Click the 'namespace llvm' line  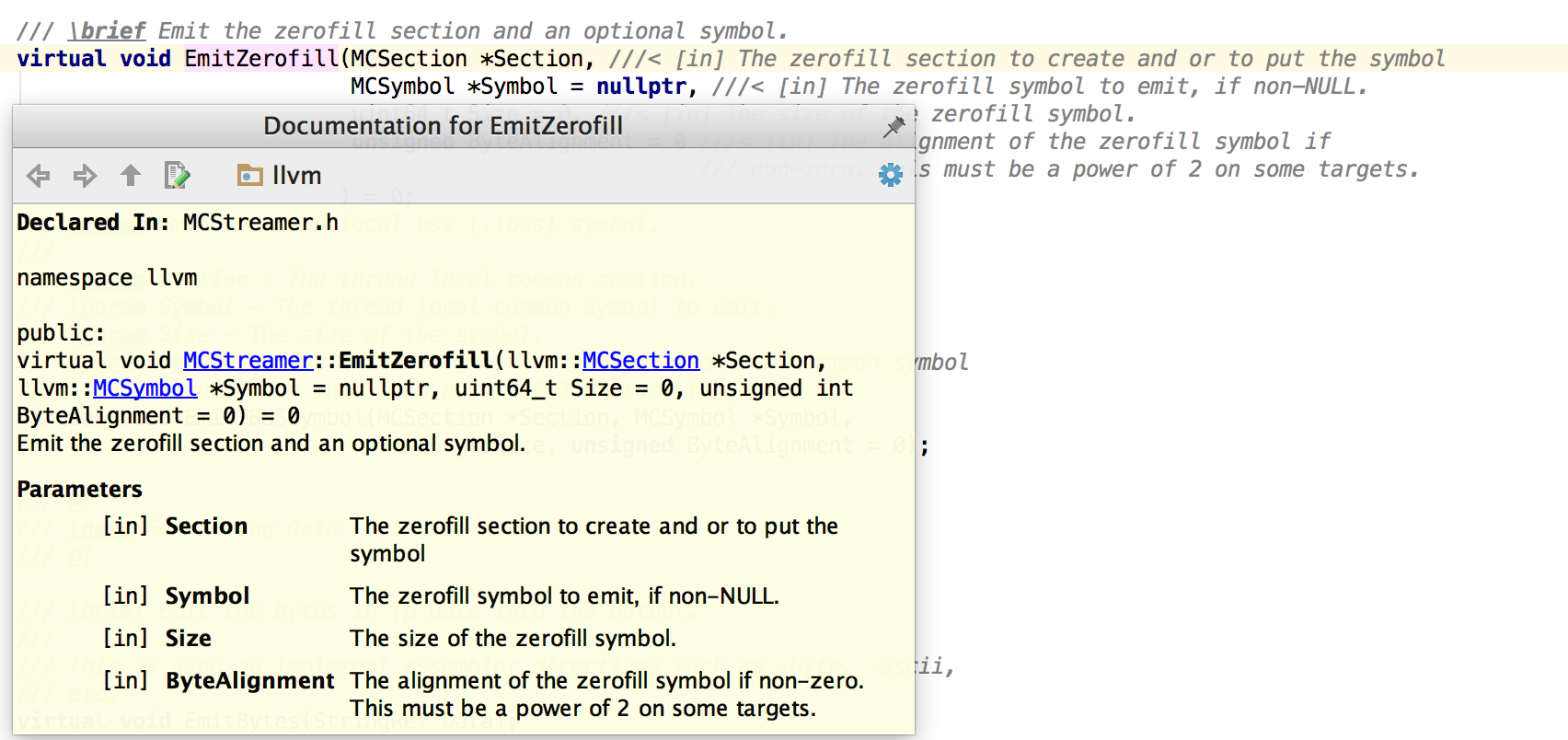click(x=107, y=278)
